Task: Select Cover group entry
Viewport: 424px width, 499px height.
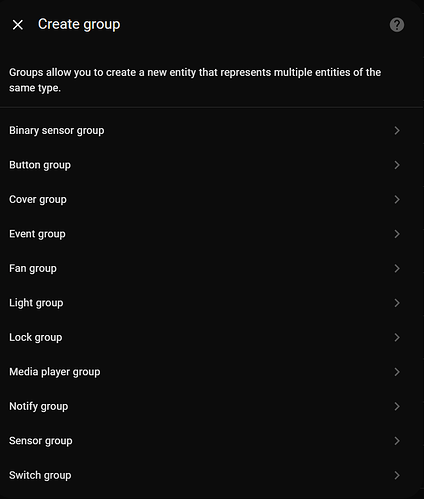Action: point(212,199)
